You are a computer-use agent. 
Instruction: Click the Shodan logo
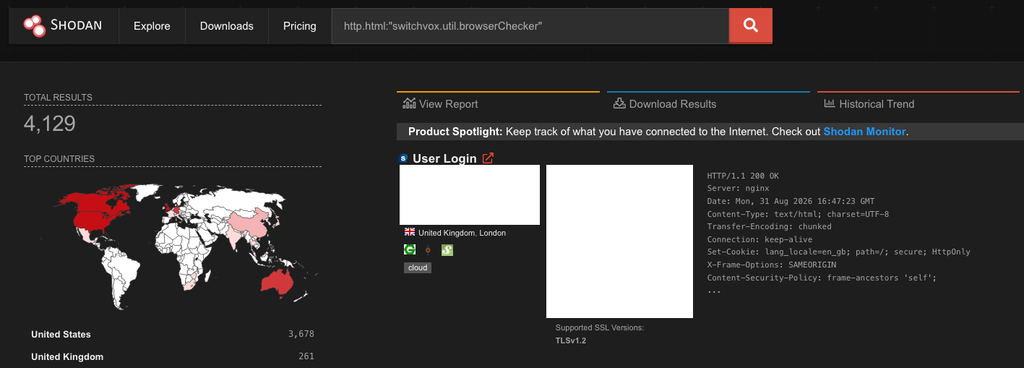coord(63,26)
